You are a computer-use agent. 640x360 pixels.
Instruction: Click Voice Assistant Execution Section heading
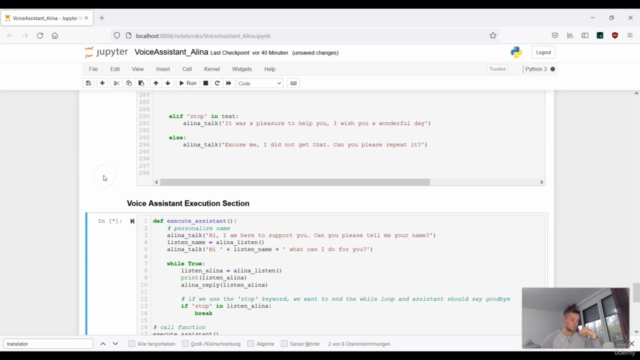[188, 203]
